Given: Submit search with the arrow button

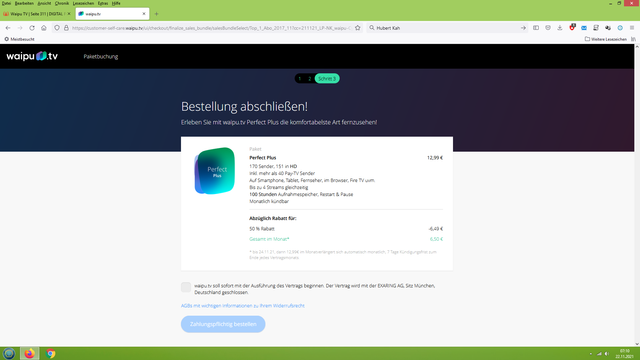Looking at the screenshot, I should (x=523, y=28).
